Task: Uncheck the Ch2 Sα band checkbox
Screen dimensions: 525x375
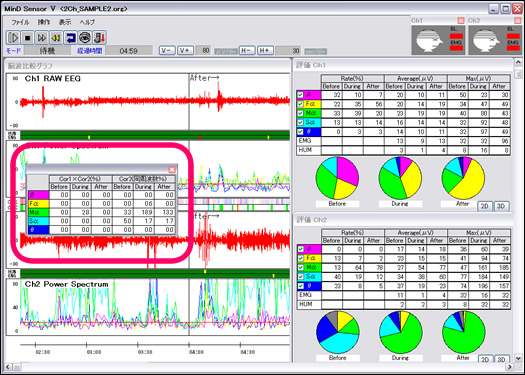Action: (x=301, y=277)
